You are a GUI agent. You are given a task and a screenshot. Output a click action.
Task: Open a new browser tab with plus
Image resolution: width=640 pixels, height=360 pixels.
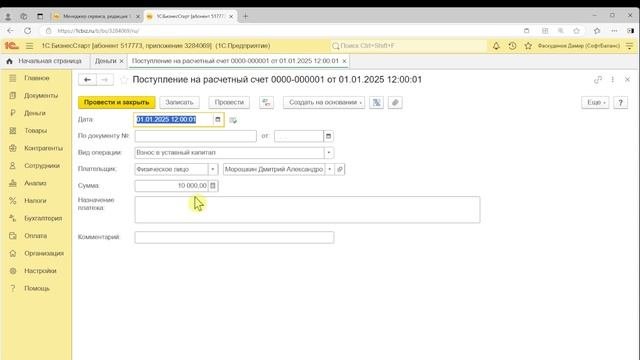pyautogui.click(x=245, y=16)
